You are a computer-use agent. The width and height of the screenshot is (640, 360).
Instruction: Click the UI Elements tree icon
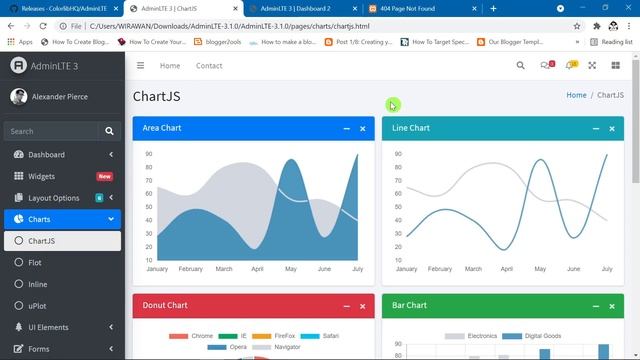click(19, 327)
